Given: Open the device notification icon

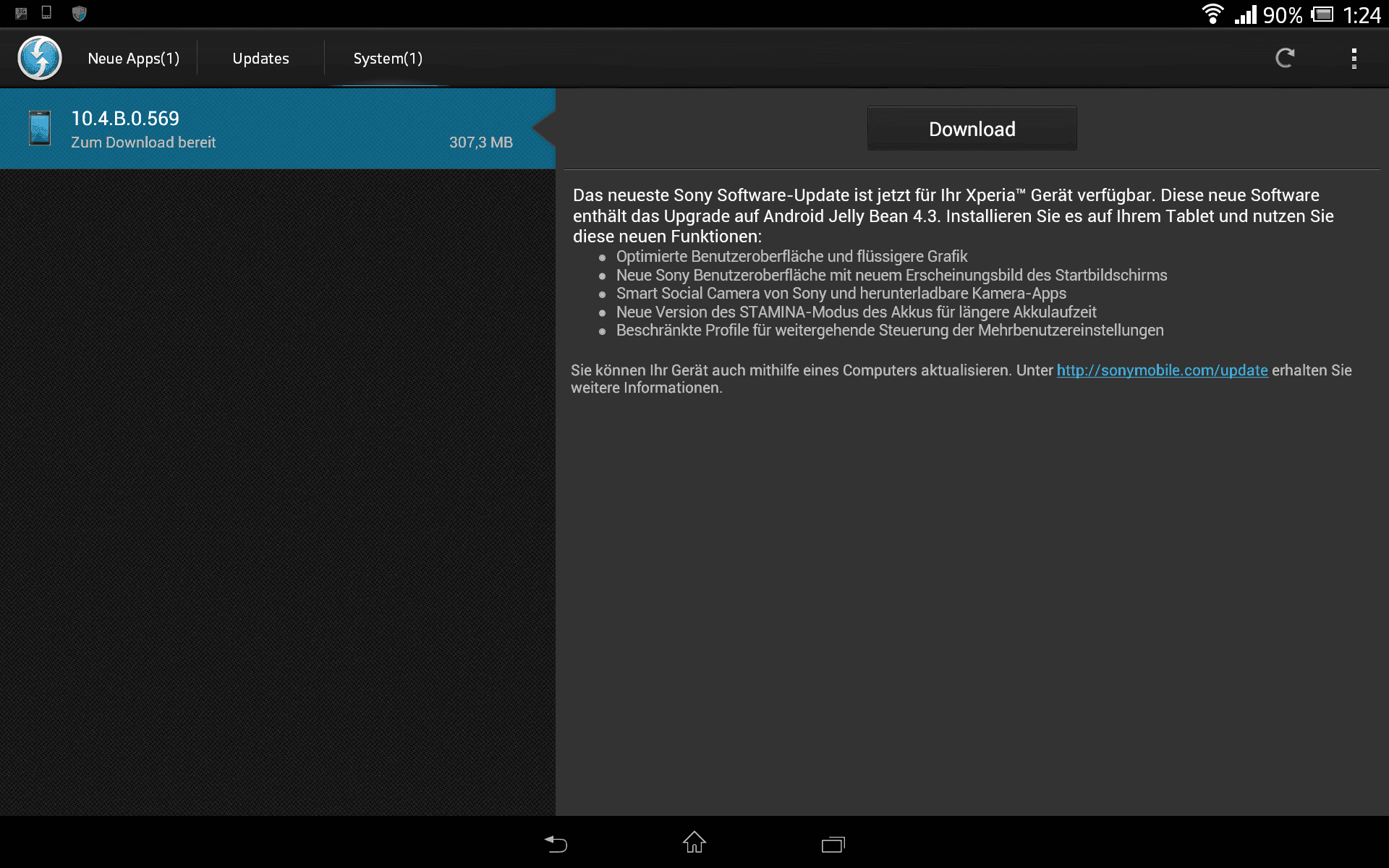Looking at the screenshot, I should point(46,12).
